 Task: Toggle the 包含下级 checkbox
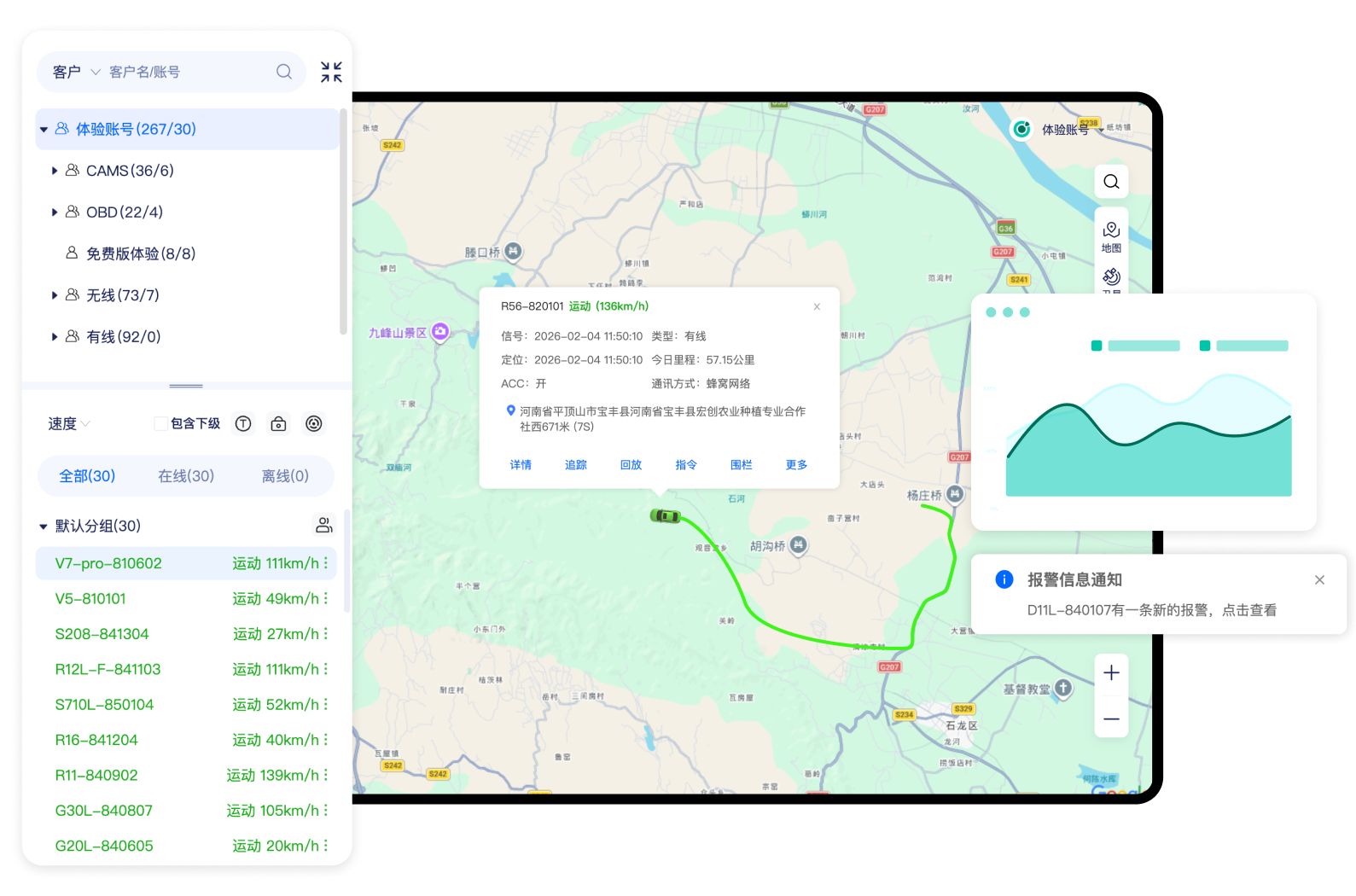pyautogui.click(x=160, y=424)
